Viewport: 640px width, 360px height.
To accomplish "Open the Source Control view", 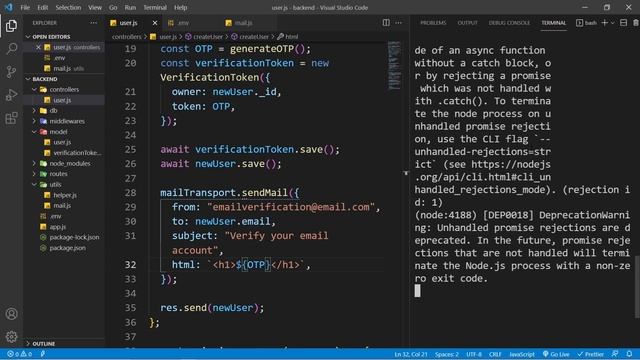I will 11,72.
